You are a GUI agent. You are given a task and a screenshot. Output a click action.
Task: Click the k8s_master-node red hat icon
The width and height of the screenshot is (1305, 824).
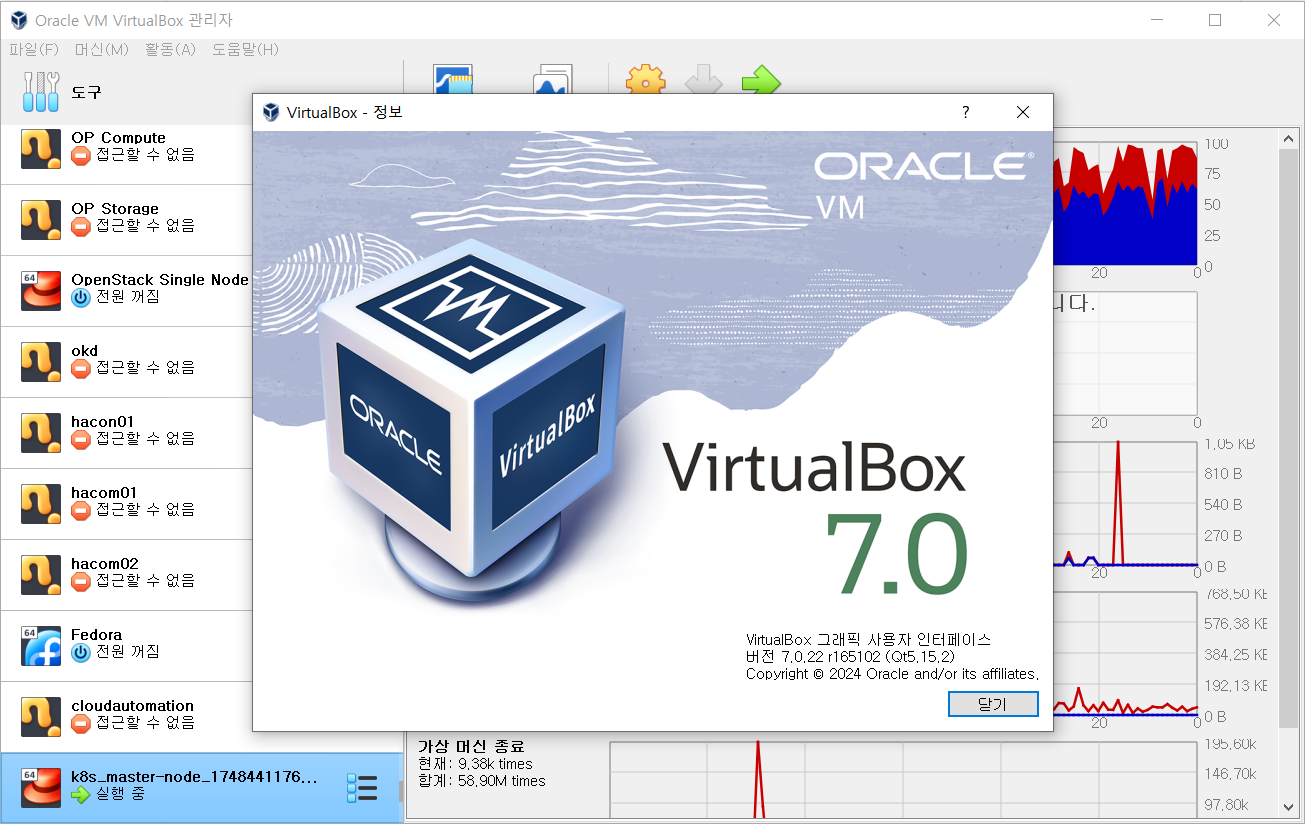coord(41,786)
